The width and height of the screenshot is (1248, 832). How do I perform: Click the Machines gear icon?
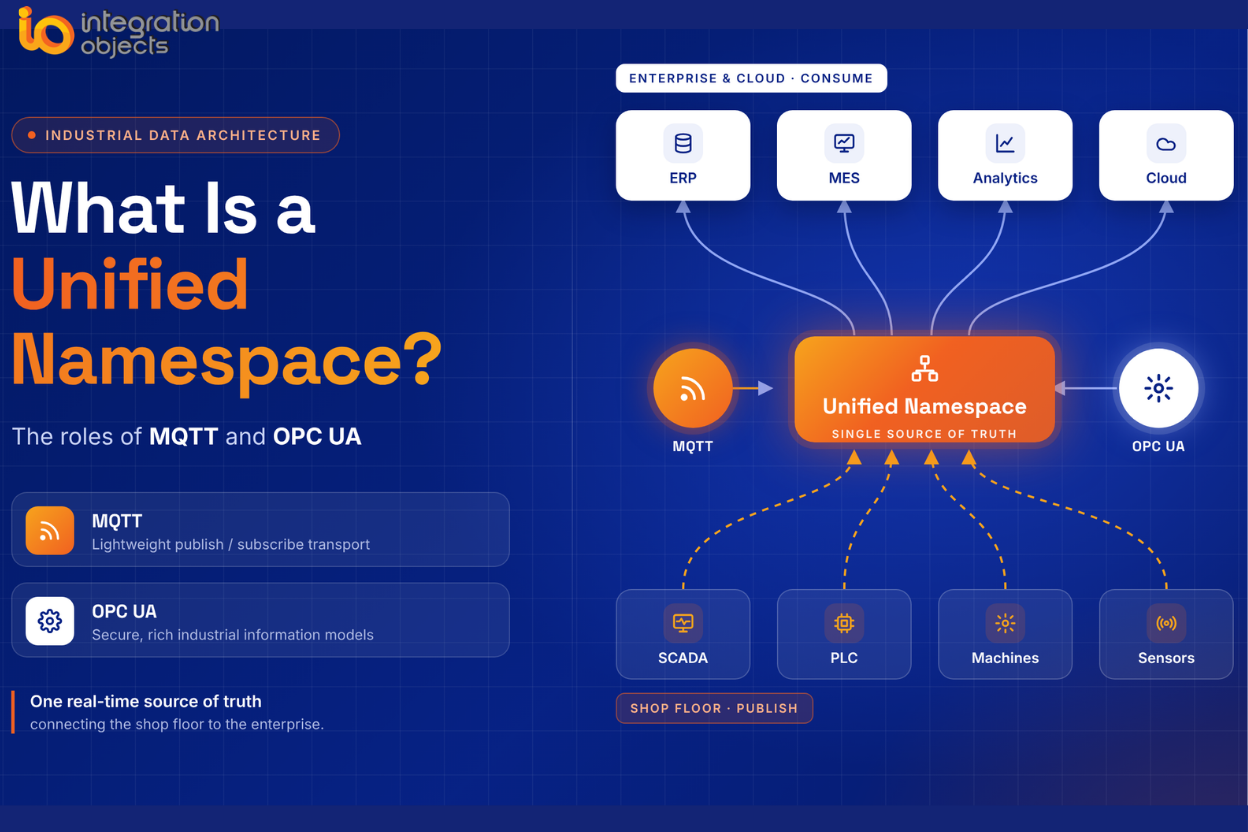(1005, 623)
